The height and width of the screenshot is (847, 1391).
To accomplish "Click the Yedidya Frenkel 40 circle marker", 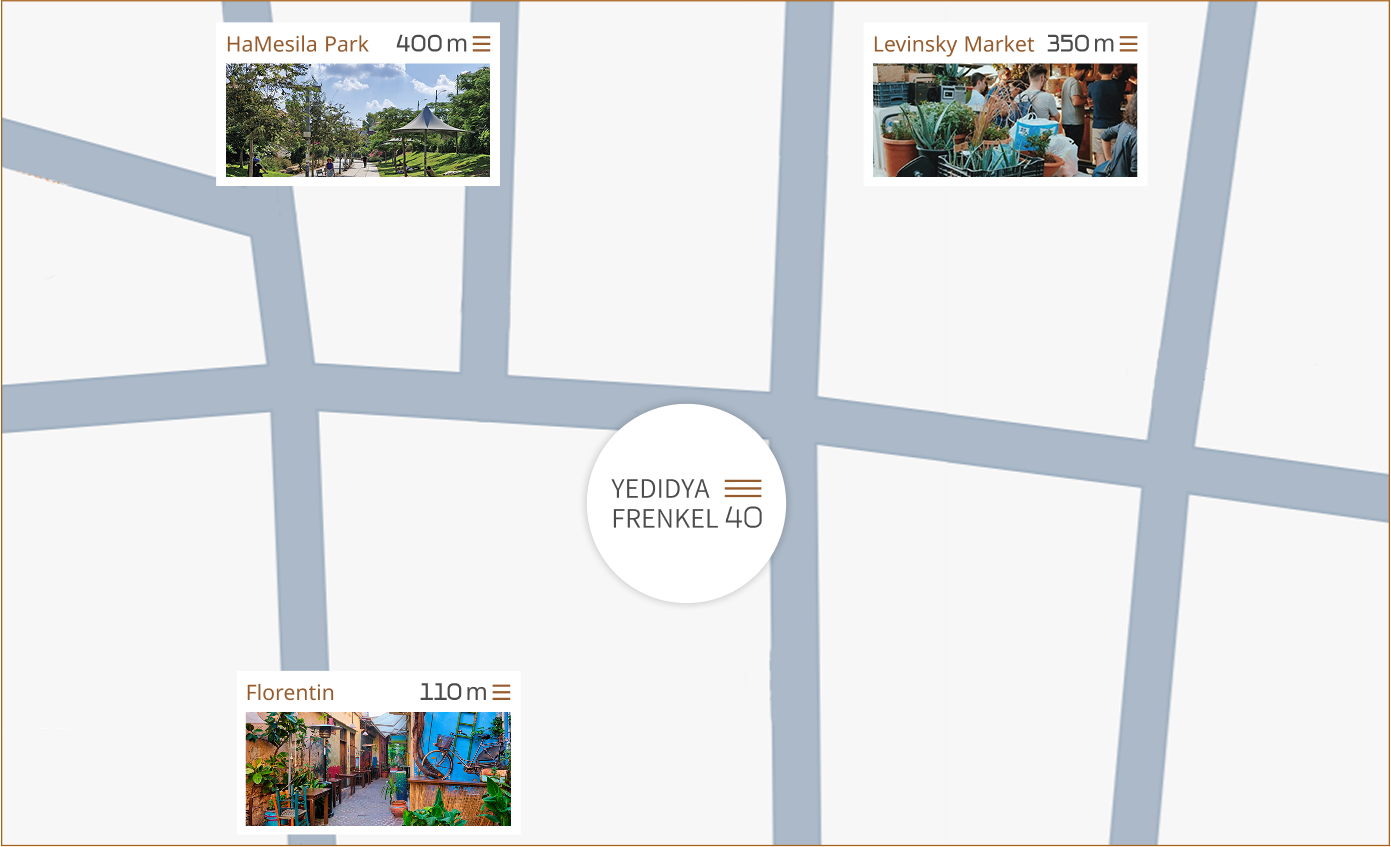I will [686, 503].
